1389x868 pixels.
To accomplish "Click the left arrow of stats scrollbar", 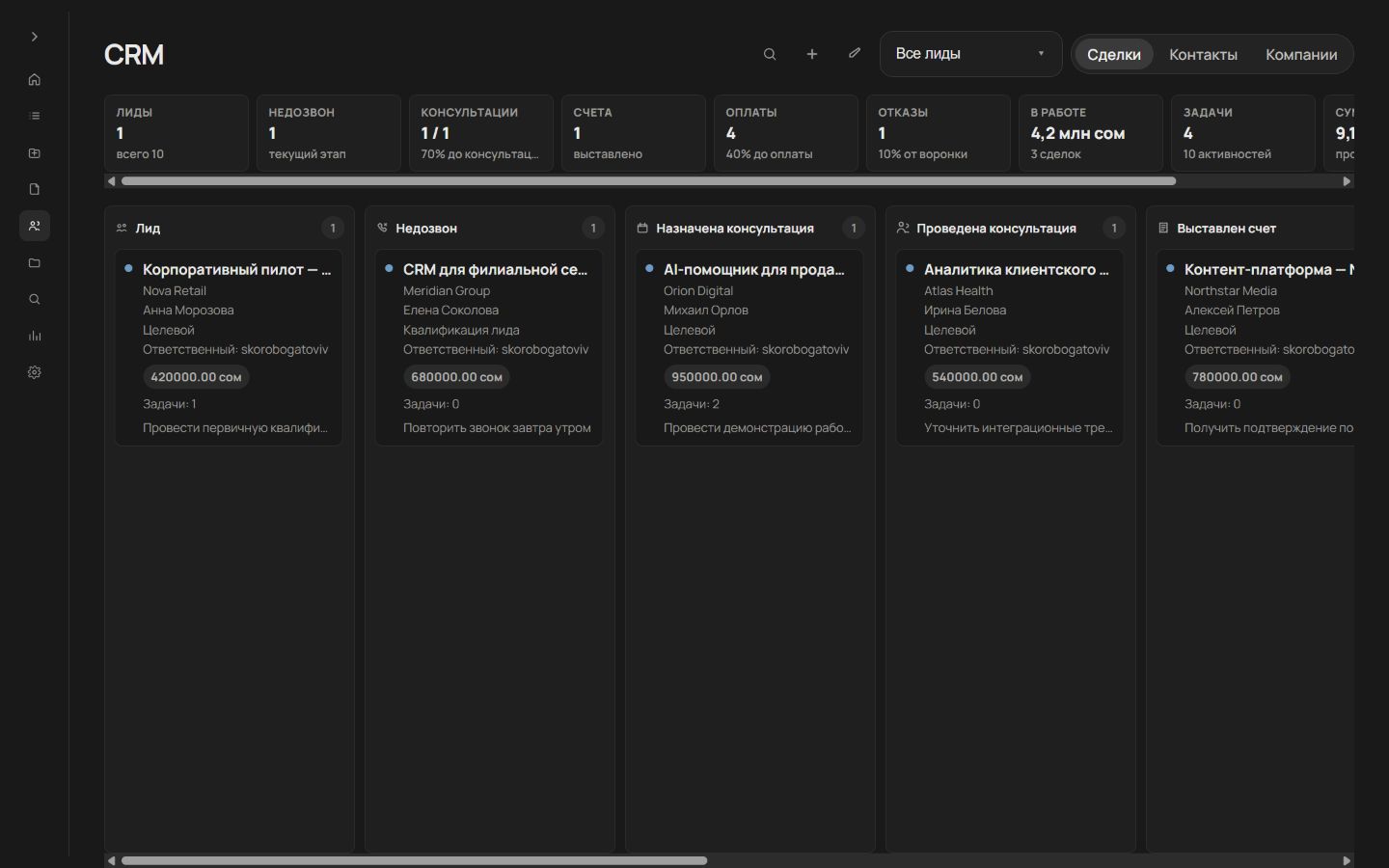I will click(112, 181).
